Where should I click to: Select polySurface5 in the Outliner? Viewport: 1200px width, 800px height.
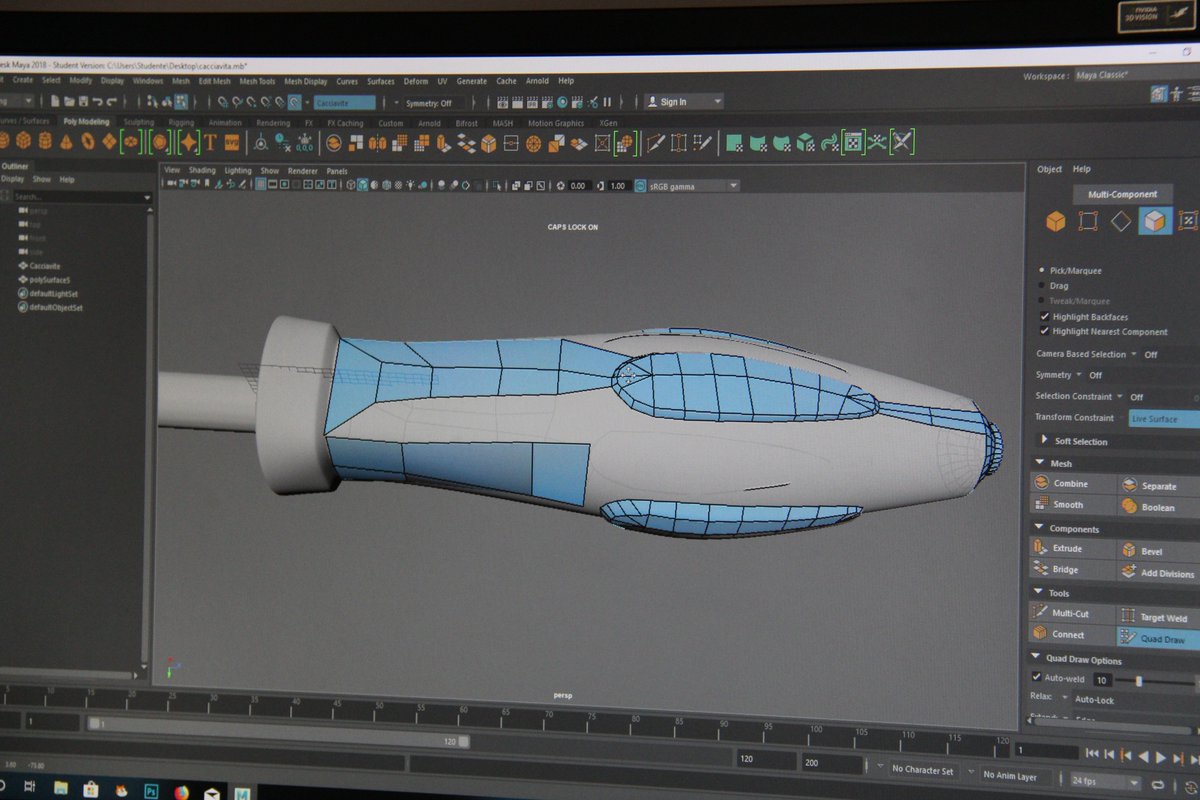point(48,280)
